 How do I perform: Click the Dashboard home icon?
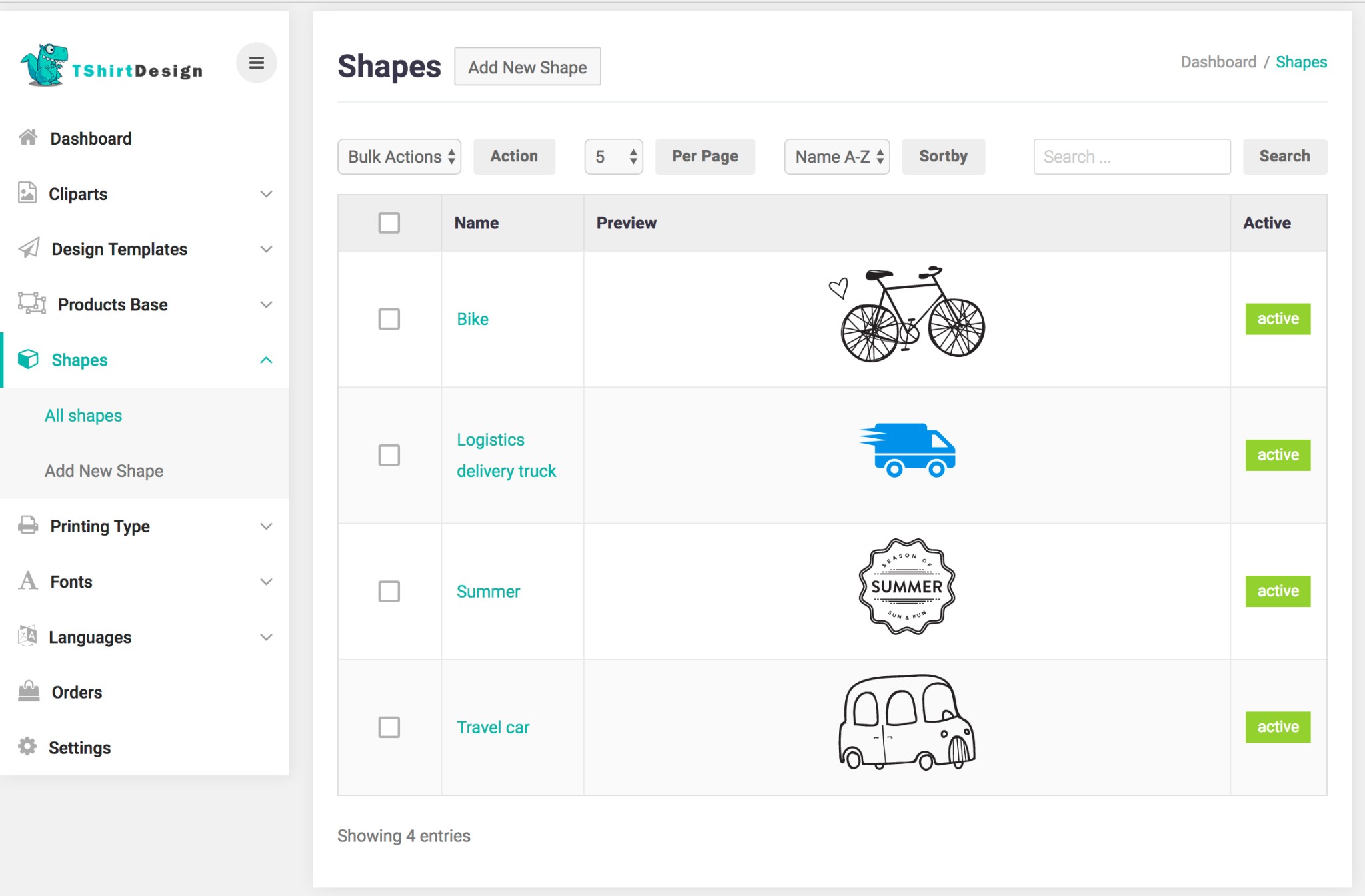[28, 137]
